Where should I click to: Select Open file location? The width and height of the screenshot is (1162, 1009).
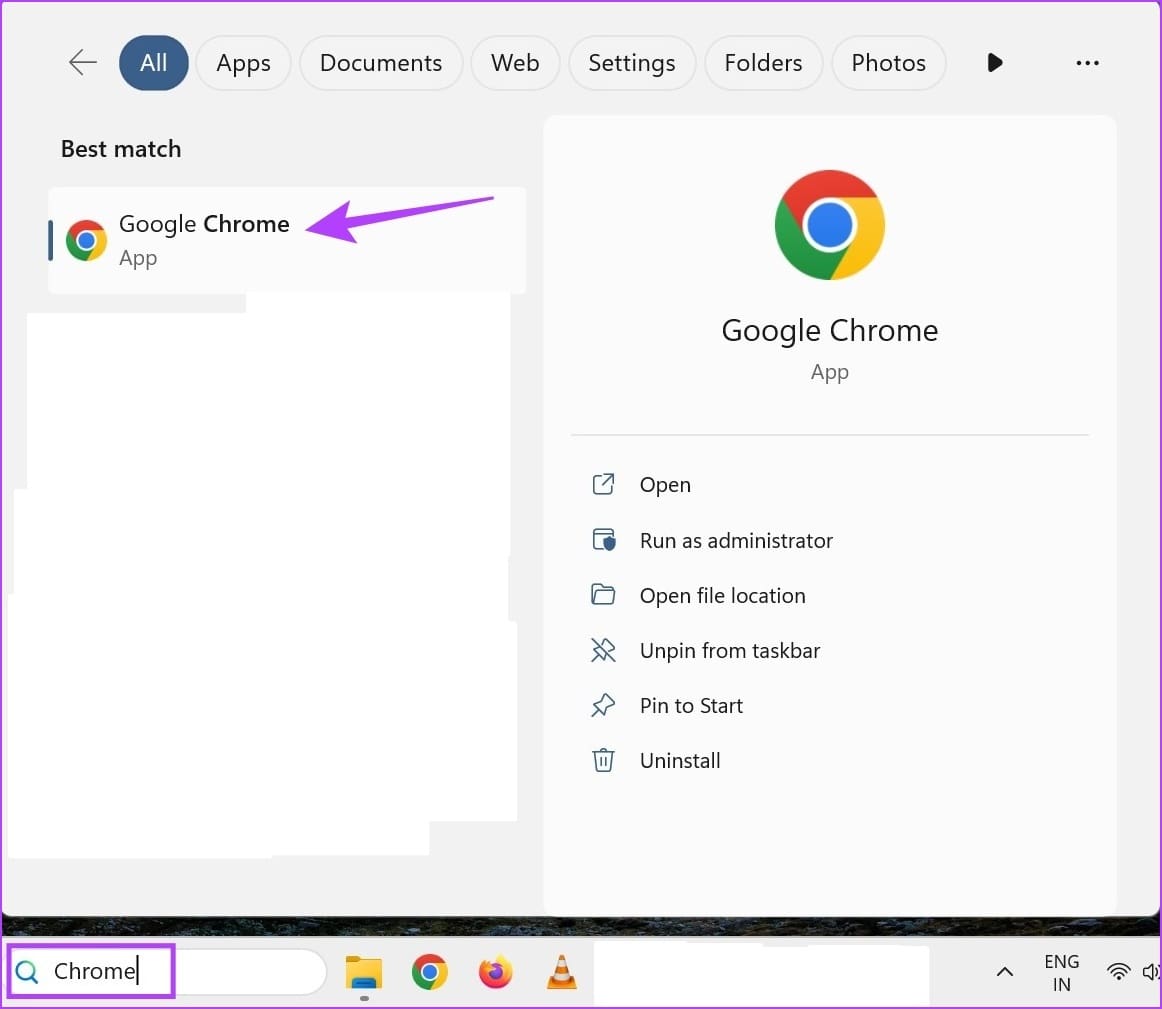coord(722,596)
